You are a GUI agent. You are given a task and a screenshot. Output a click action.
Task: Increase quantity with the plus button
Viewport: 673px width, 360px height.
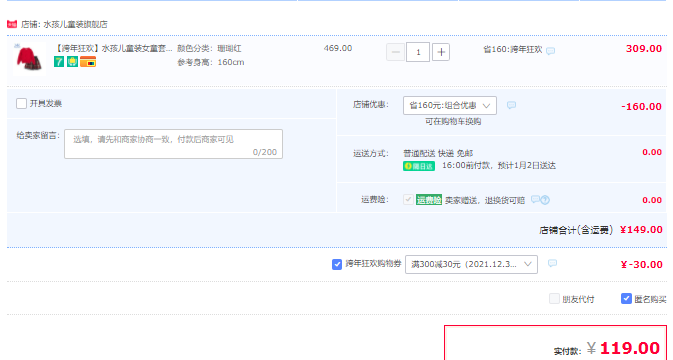(441, 52)
